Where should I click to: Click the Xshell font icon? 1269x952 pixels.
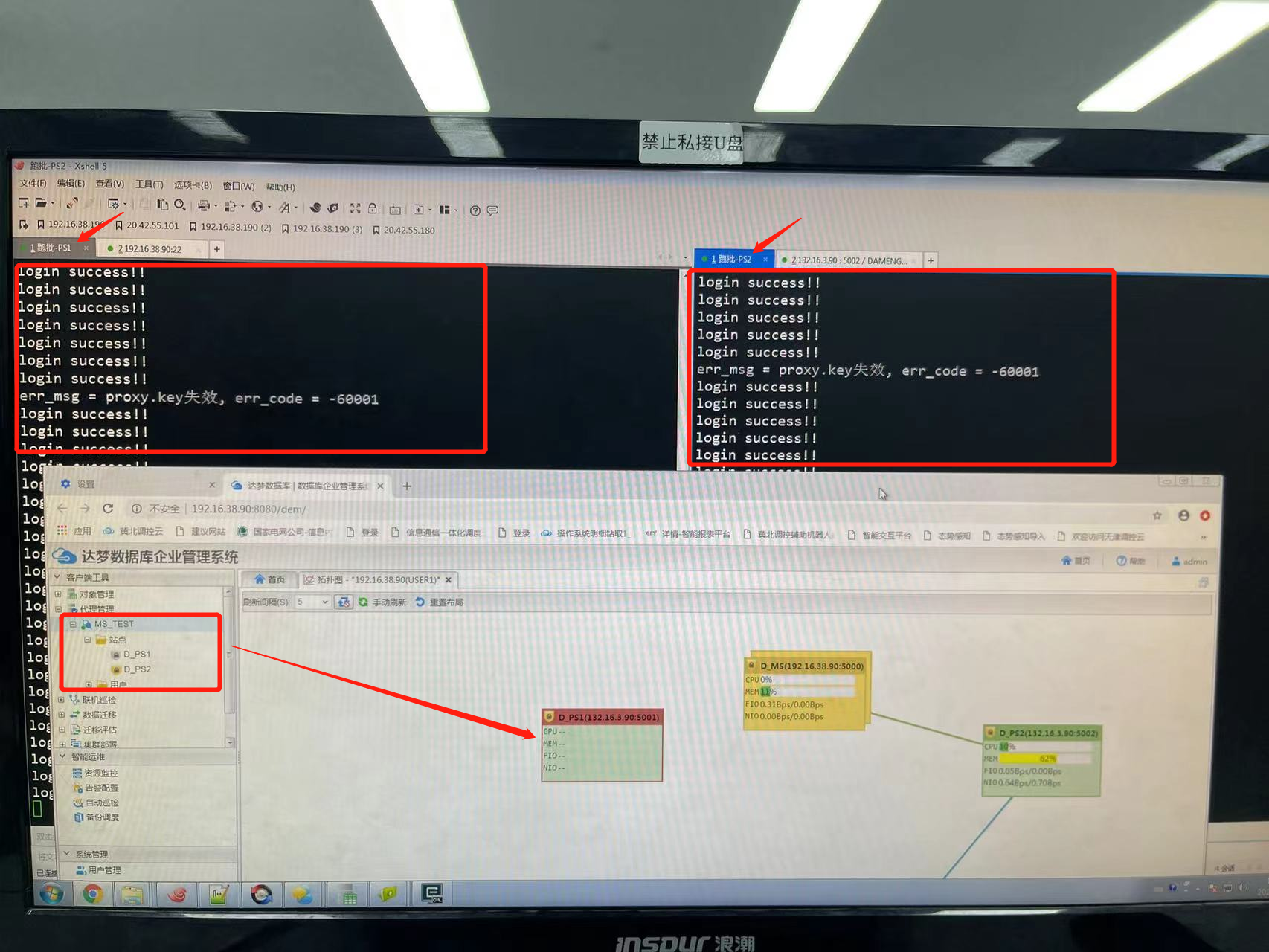pyautogui.click(x=284, y=208)
